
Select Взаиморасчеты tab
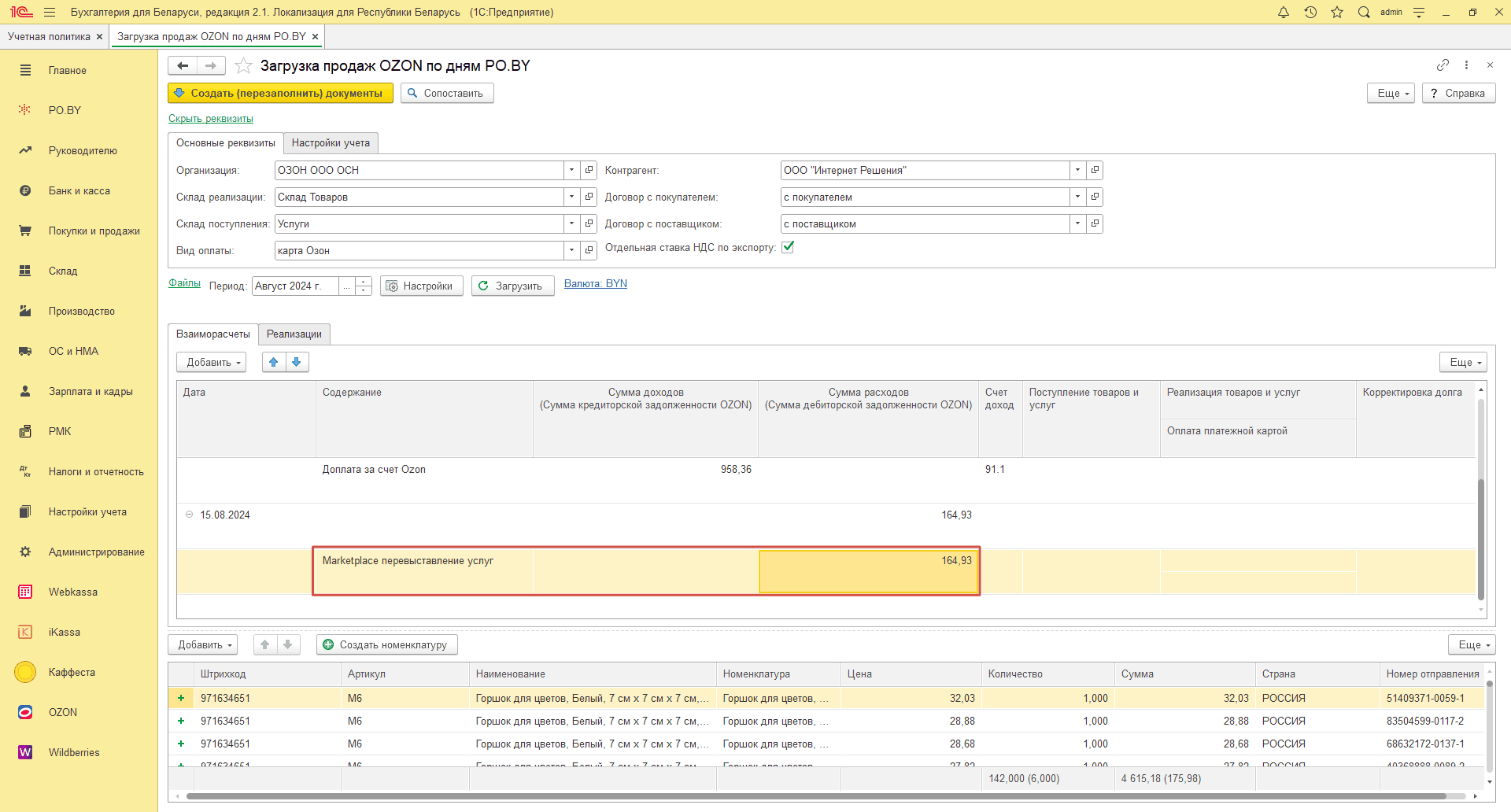[213, 334]
